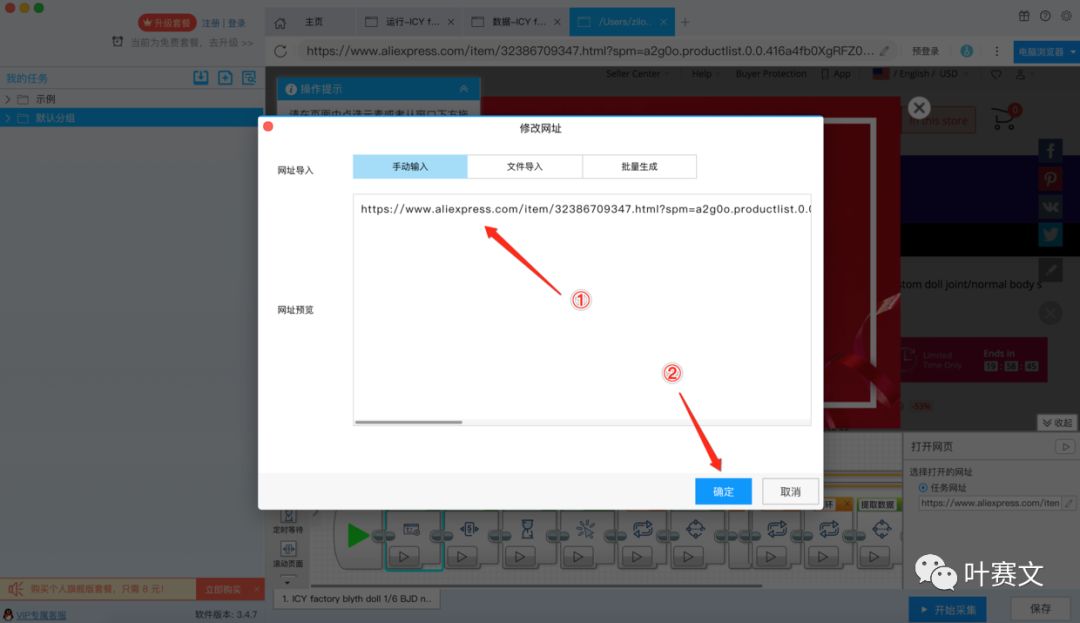This screenshot has width=1080, height=623.
Task: Click the Pinterest icon on the webpage
Action: point(1050,178)
